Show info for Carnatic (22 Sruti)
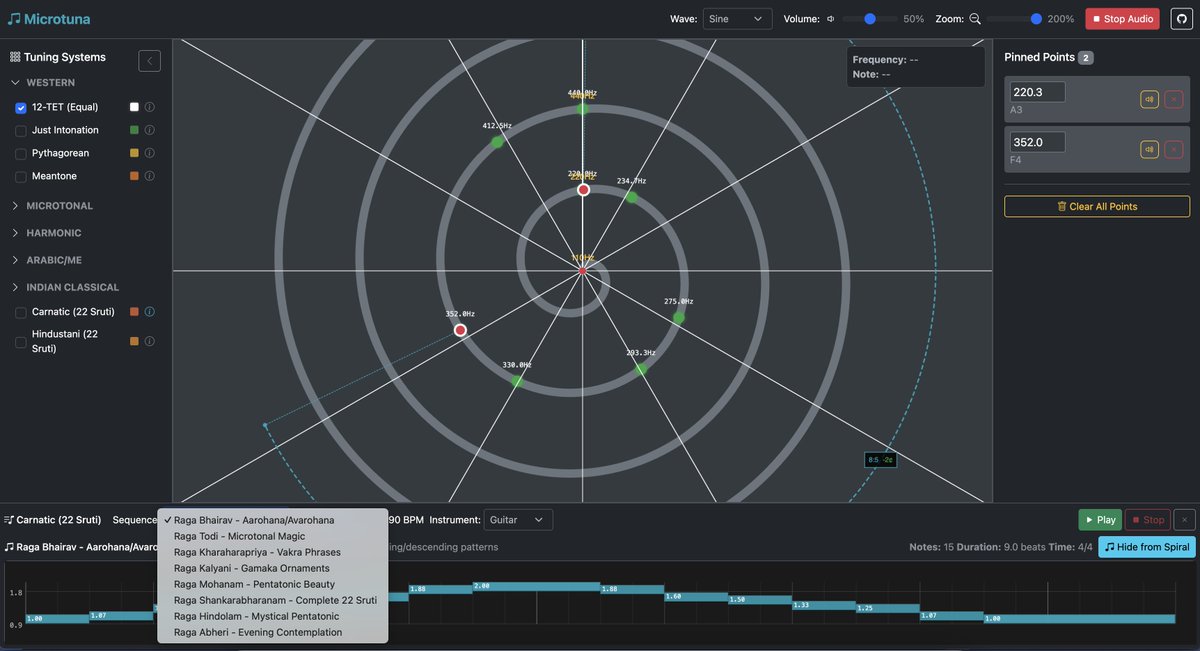1200x651 pixels. 149,312
